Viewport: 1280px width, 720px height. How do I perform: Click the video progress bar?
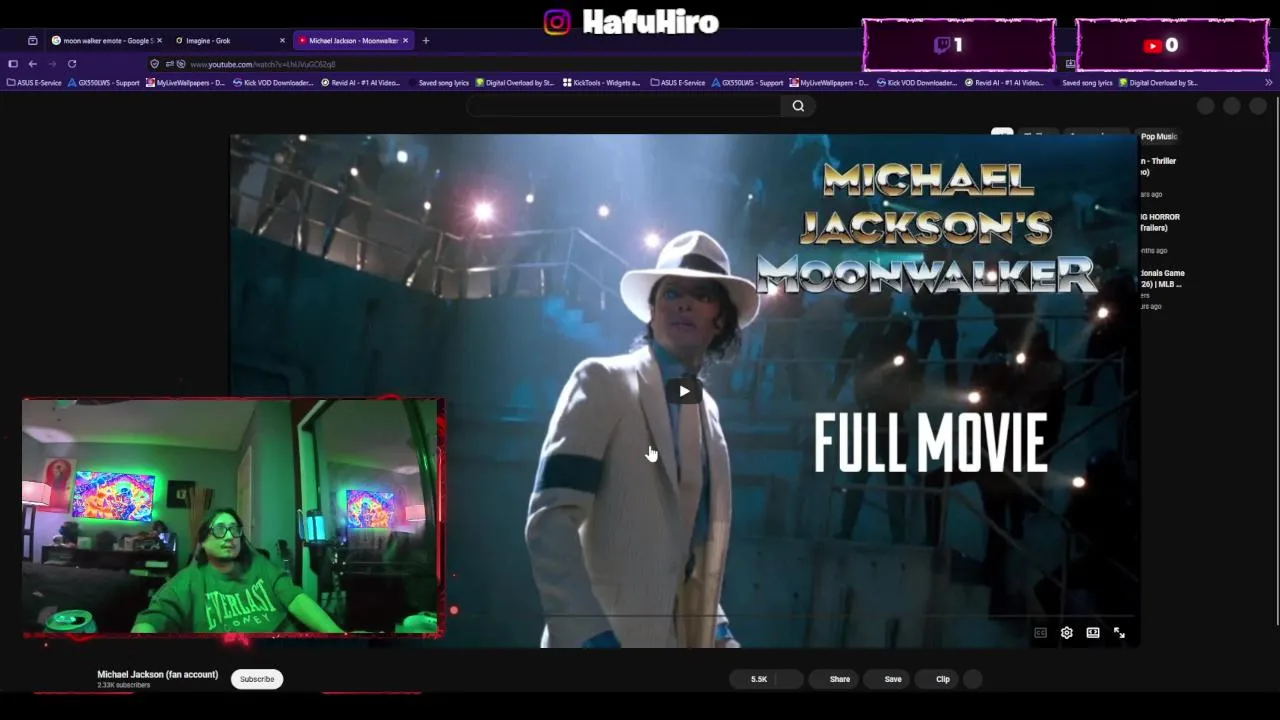[683, 616]
